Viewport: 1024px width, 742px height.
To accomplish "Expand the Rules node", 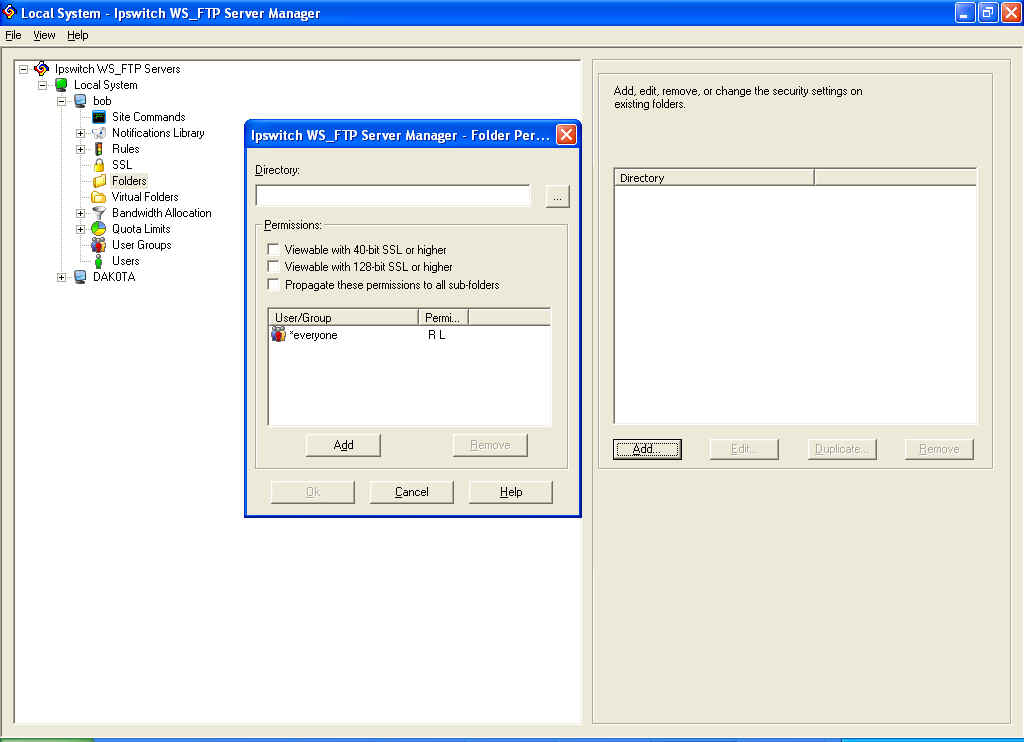I will (x=80, y=149).
